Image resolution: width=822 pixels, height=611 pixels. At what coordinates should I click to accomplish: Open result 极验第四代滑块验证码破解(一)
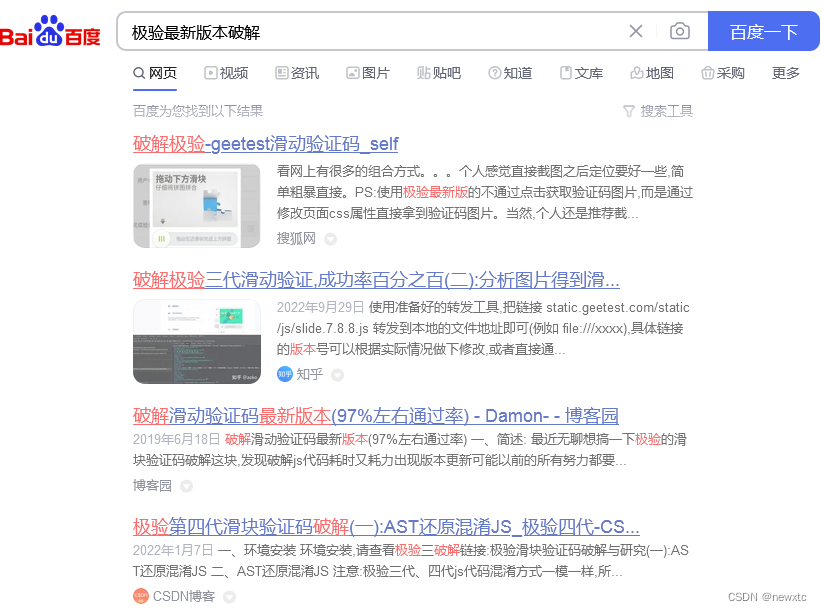(x=386, y=527)
